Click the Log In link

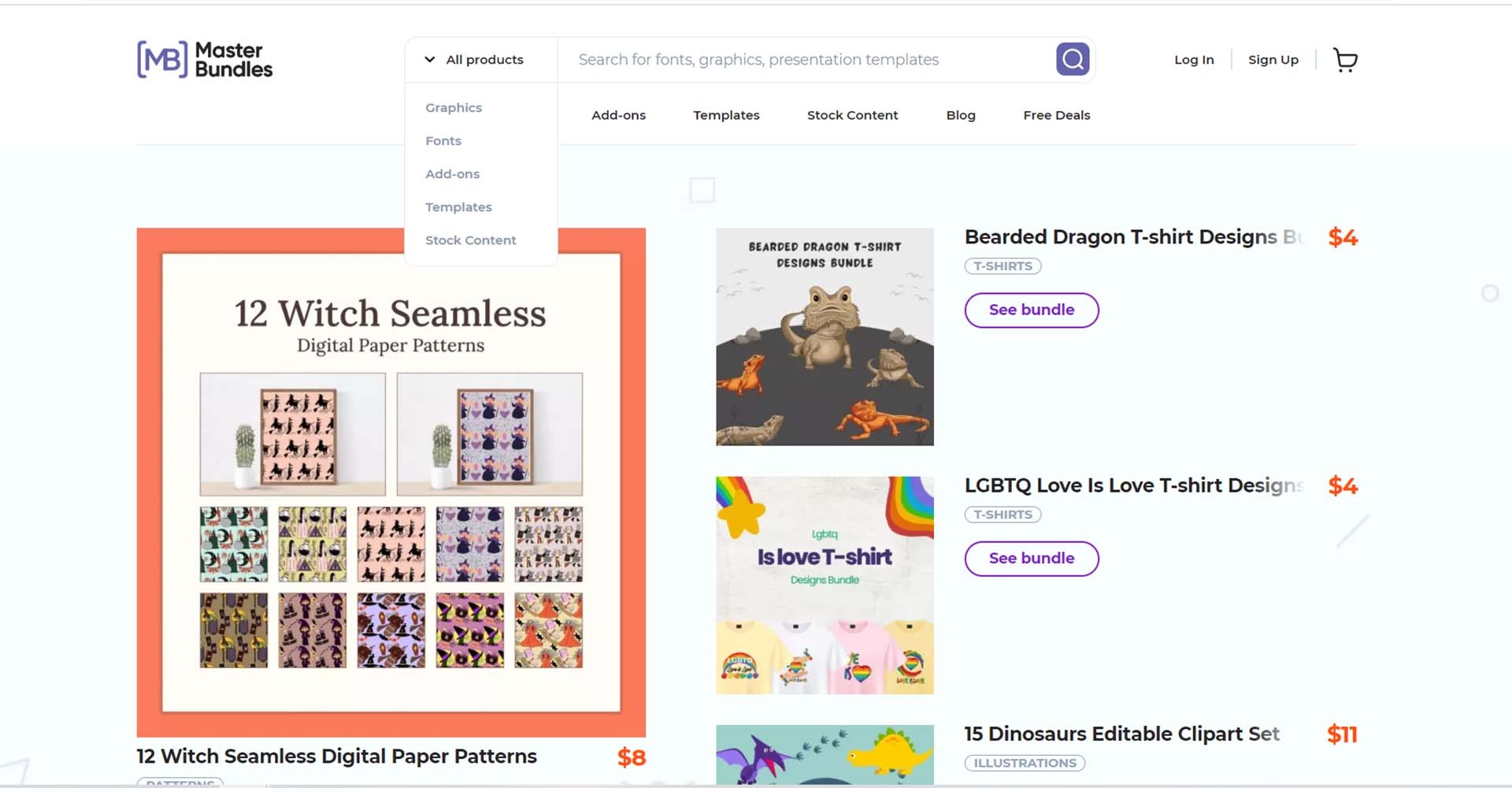[1194, 59]
